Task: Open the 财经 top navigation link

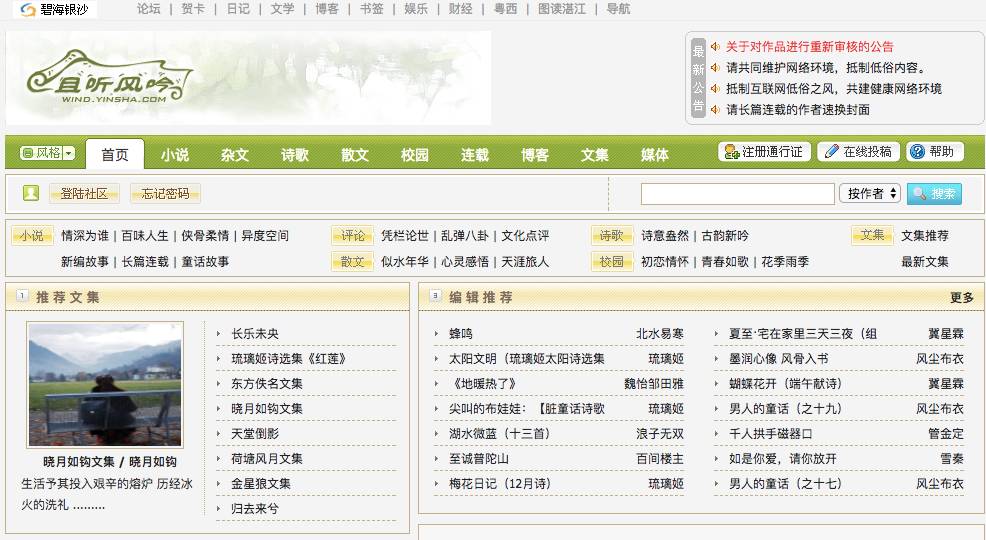Action: tap(460, 9)
